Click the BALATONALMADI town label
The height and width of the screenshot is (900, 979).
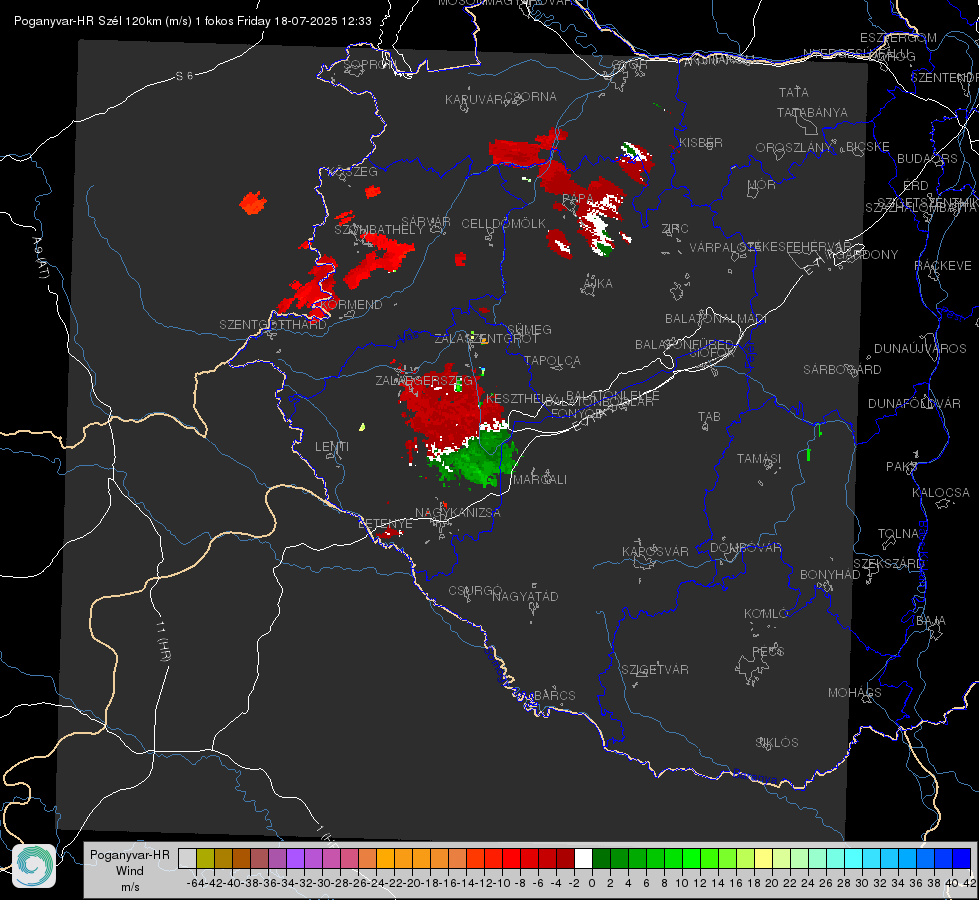pyautogui.click(x=716, y=318)
